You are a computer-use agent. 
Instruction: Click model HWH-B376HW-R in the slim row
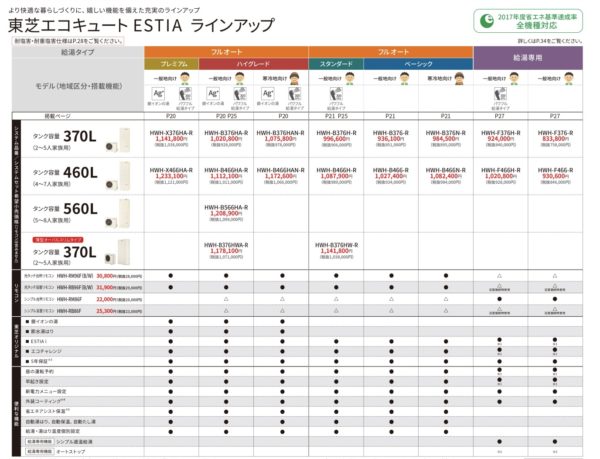pos(336,251)
